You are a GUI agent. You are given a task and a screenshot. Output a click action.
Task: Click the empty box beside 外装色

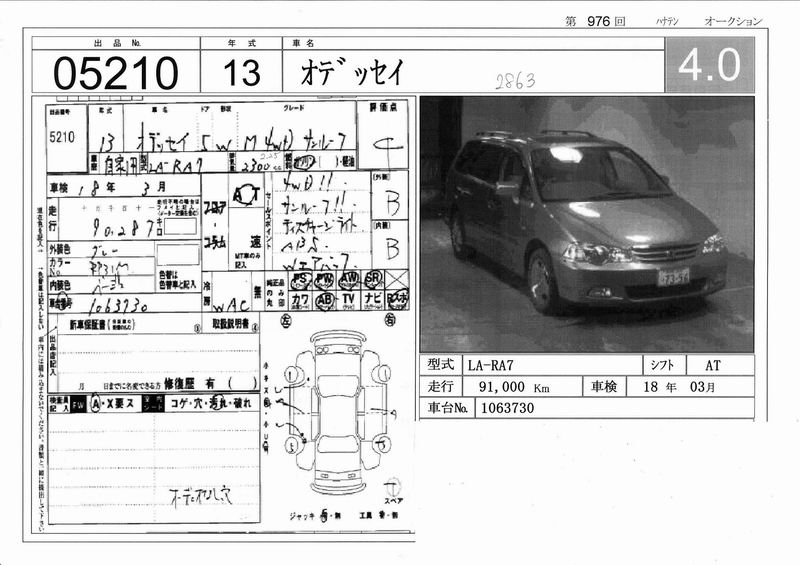click(178, 254)
